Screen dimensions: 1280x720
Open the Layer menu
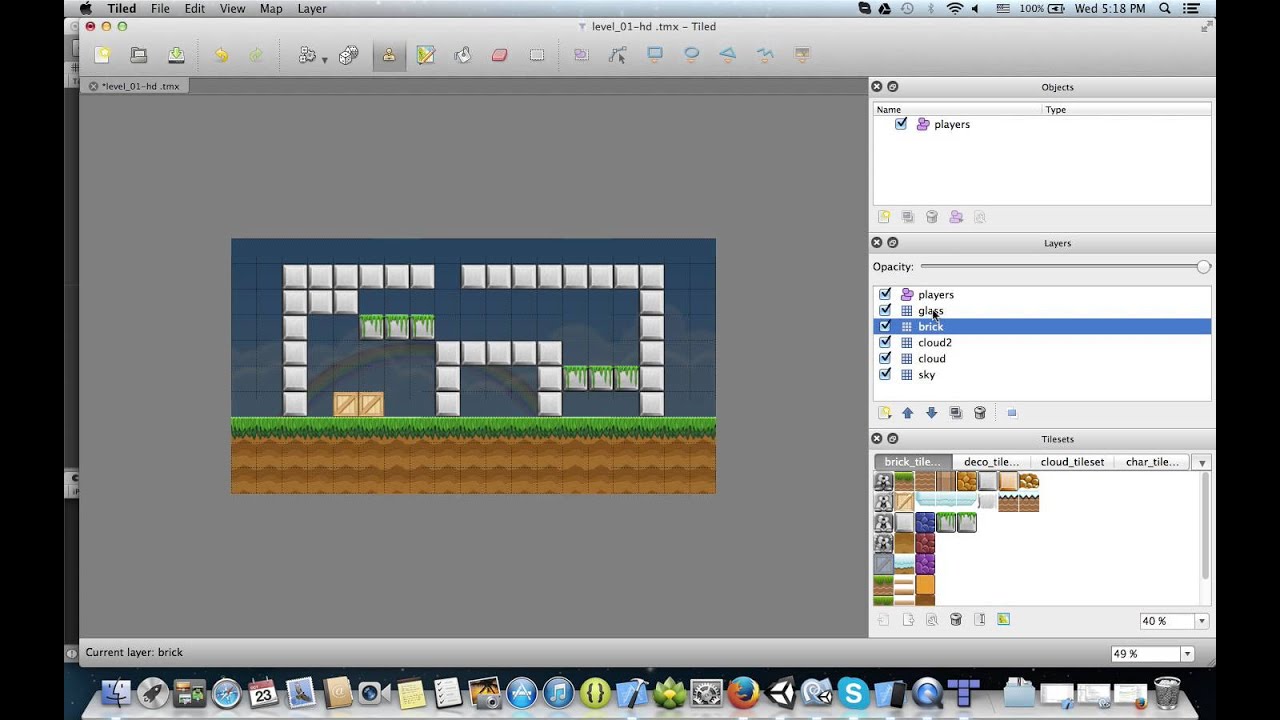click(x=312, y=8)
